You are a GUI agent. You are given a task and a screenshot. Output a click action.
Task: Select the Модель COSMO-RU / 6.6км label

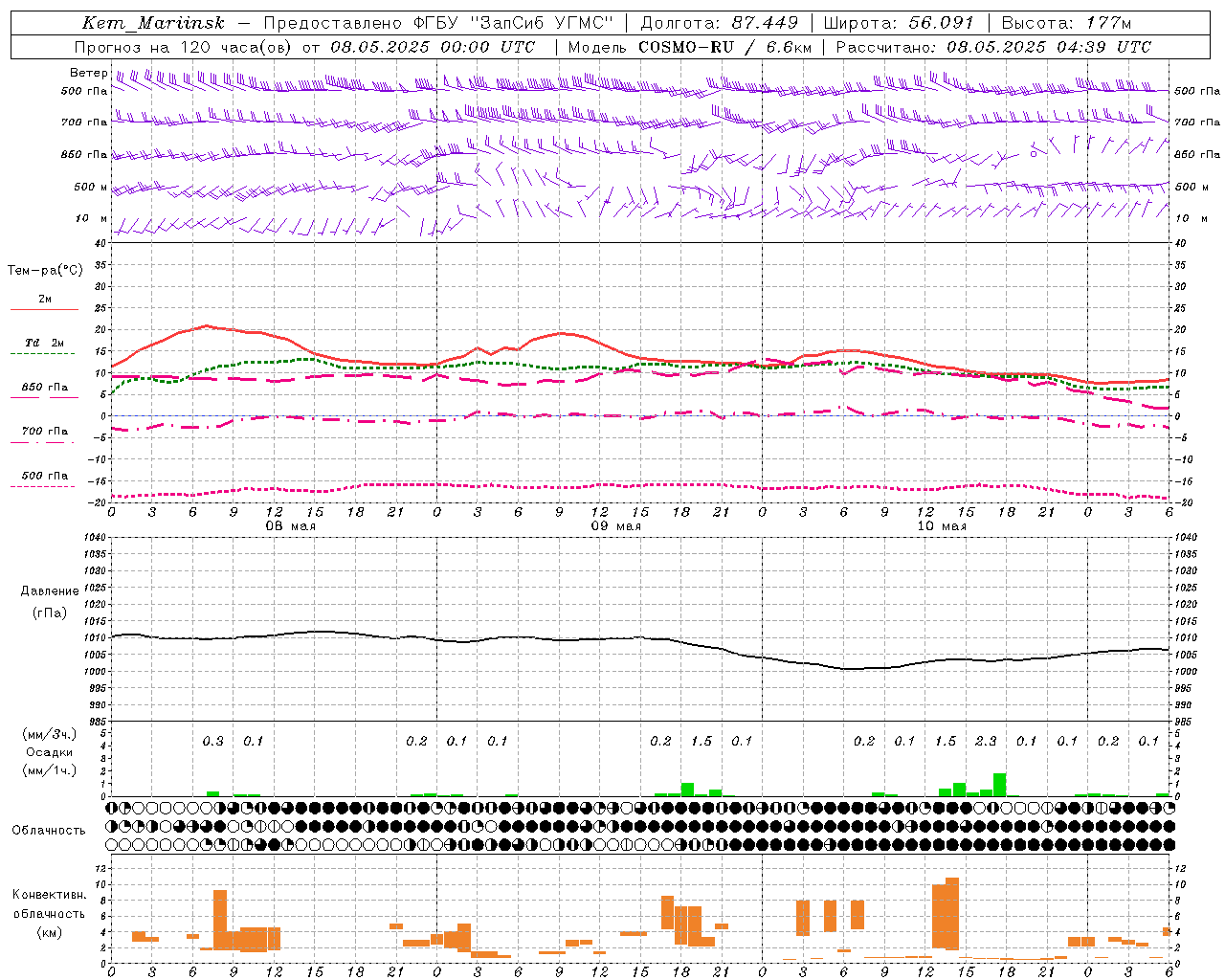[690, 47]
